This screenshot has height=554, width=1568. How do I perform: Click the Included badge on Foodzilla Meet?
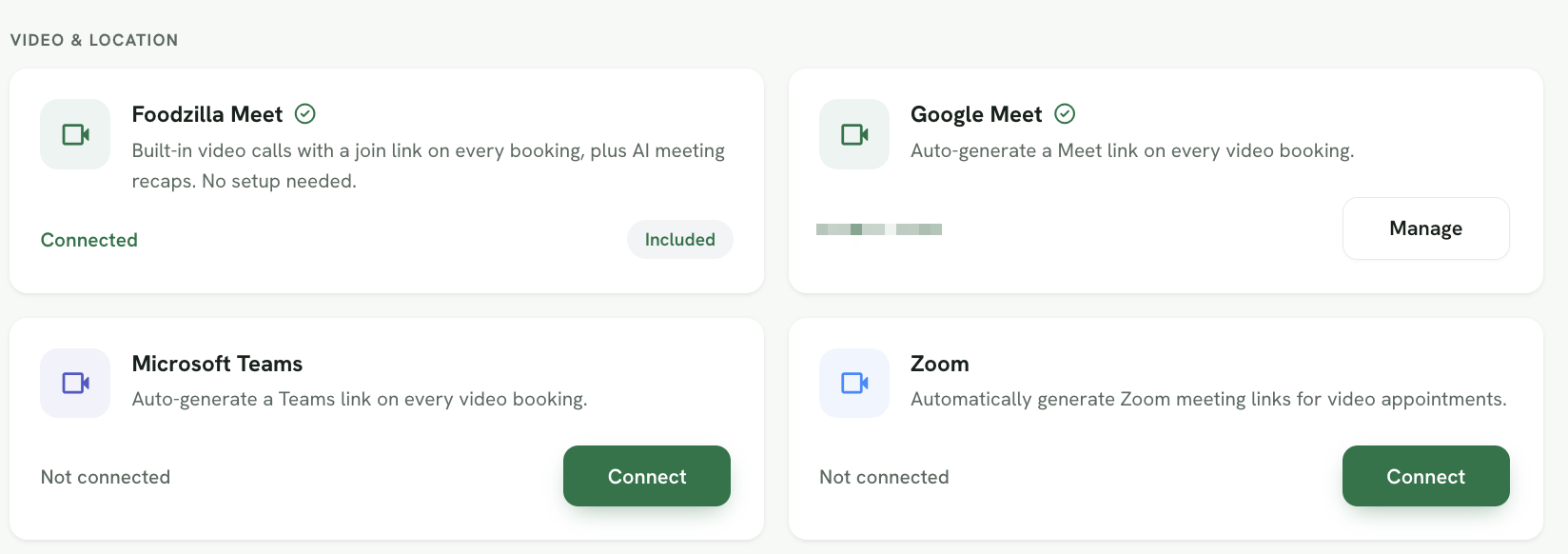point(680,240)
